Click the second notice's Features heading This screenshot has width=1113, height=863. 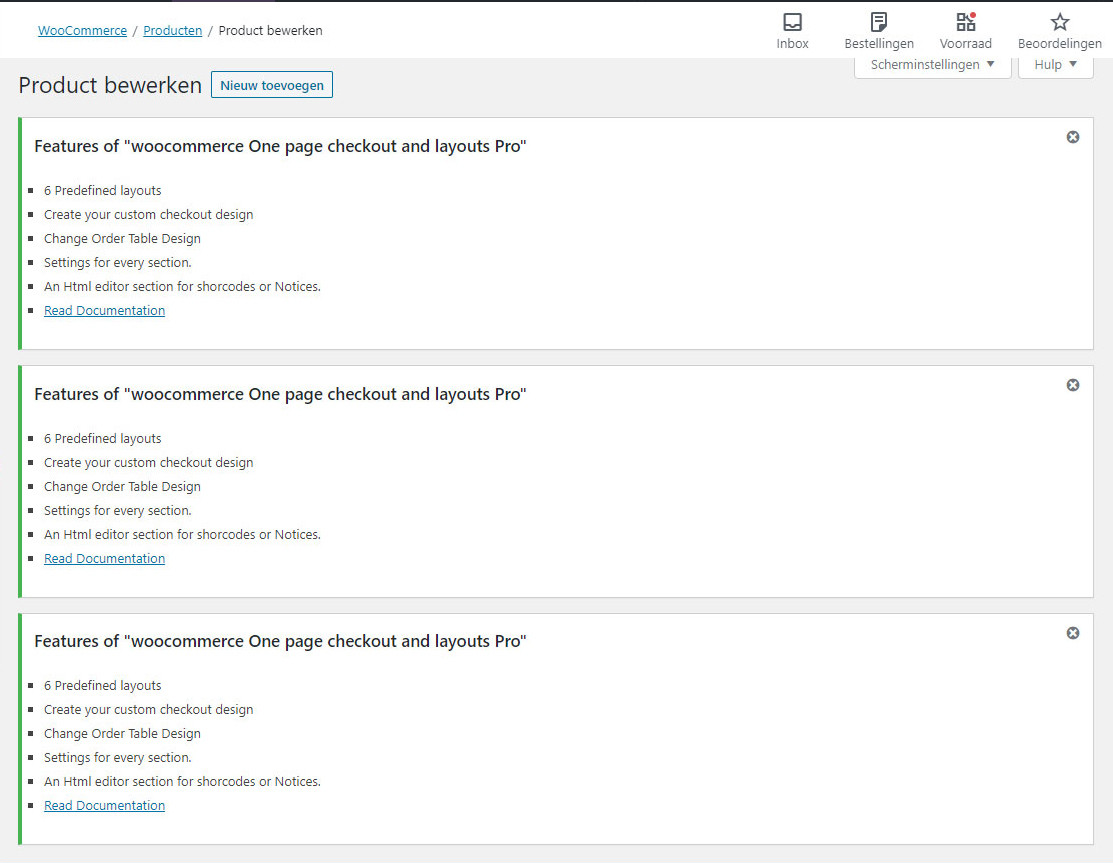pyautogui.click(x=280, y=394)
